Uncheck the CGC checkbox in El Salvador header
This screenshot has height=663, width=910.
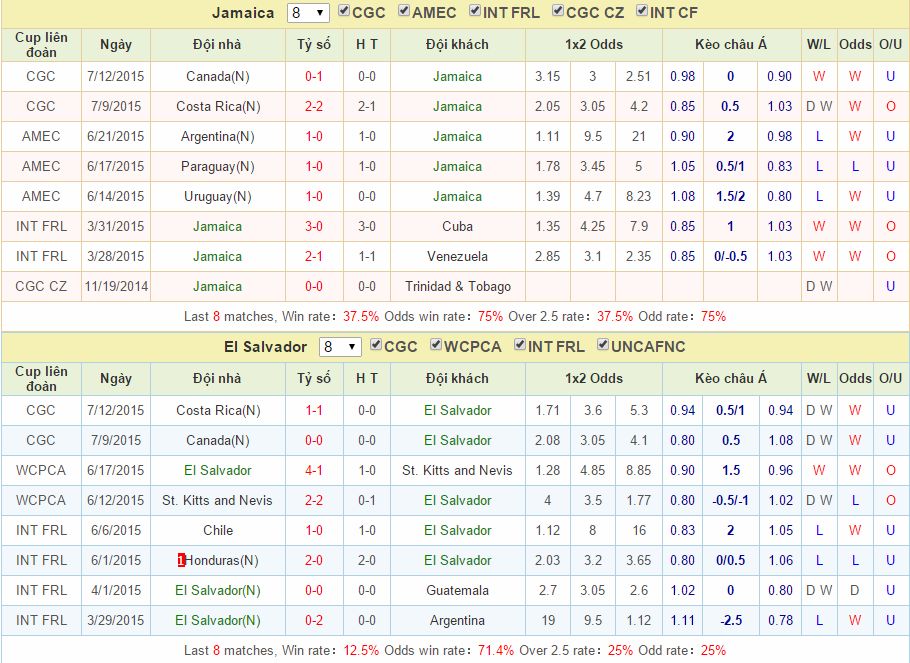click(x=376, y=345)
